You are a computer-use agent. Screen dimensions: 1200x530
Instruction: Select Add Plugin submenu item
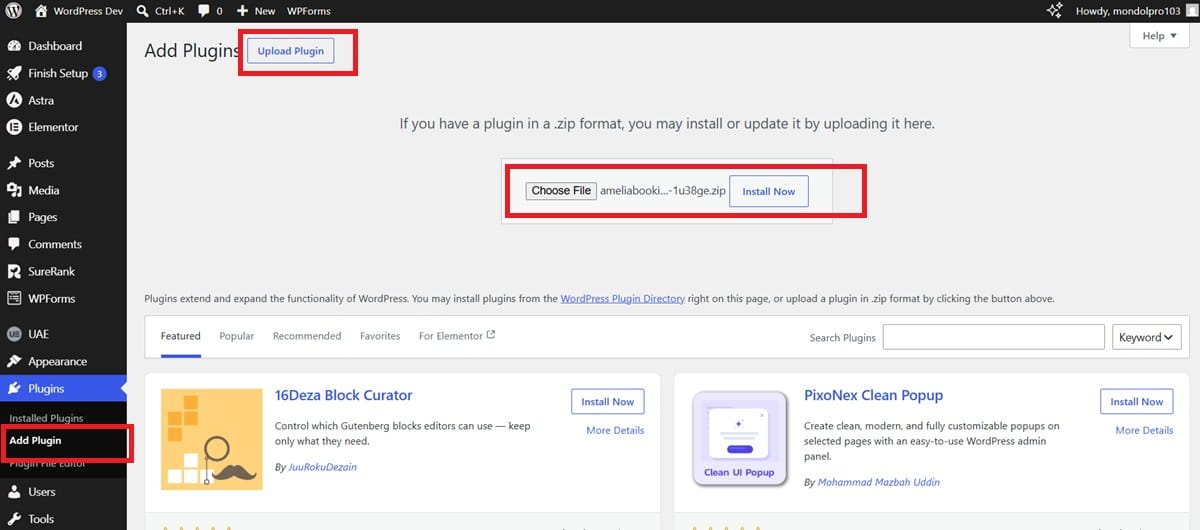pos(35,440)
